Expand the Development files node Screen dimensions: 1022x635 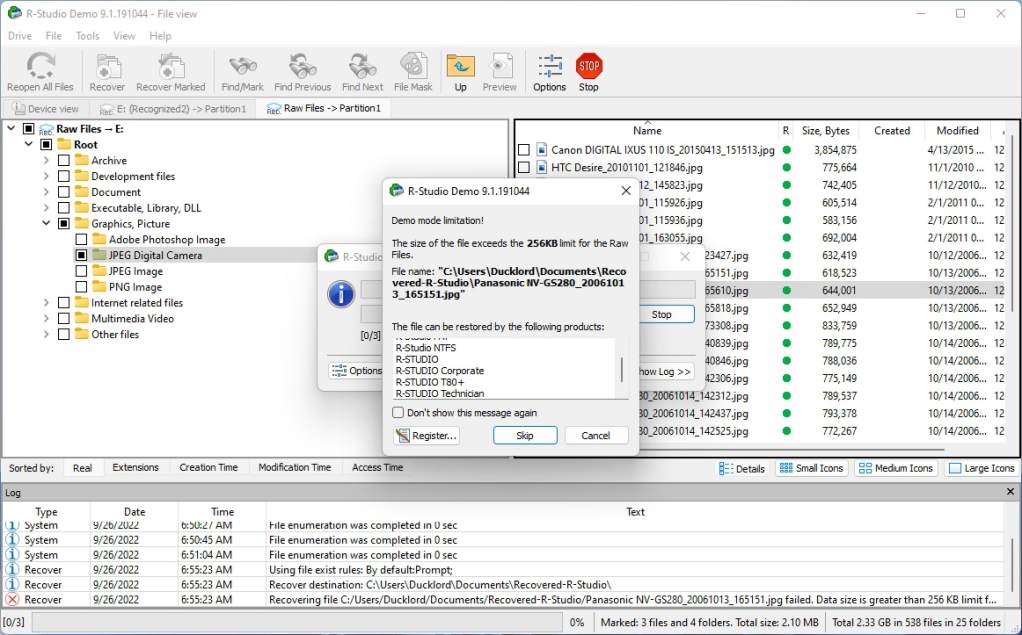pyautogui.click(x=46, y=176)
